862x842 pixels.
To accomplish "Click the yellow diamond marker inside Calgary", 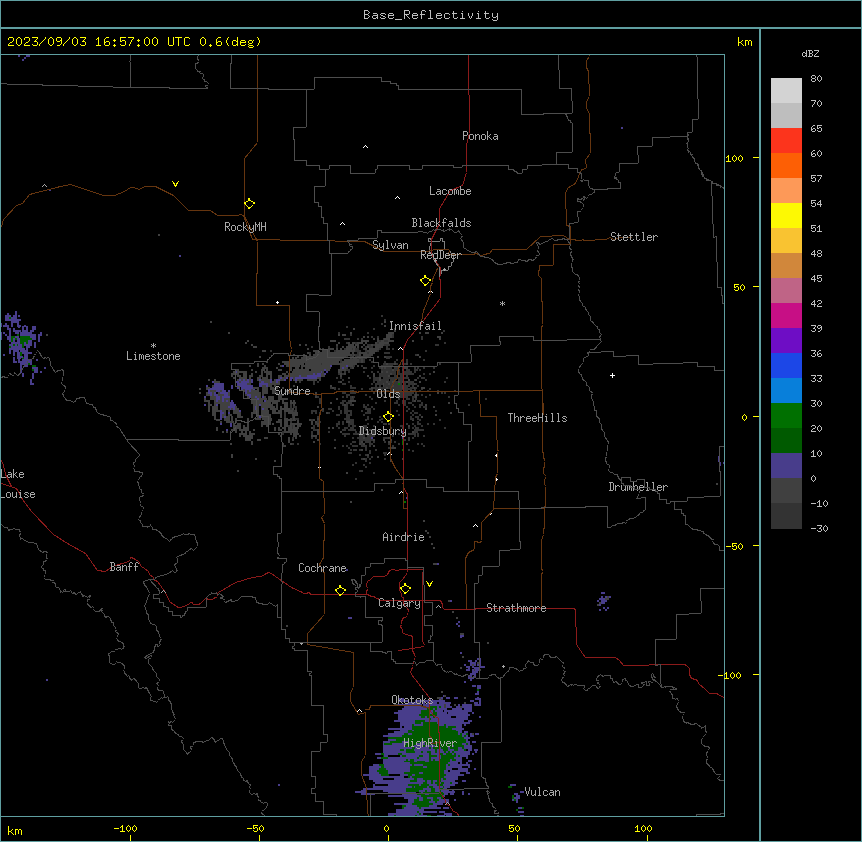I will (405, 589).
